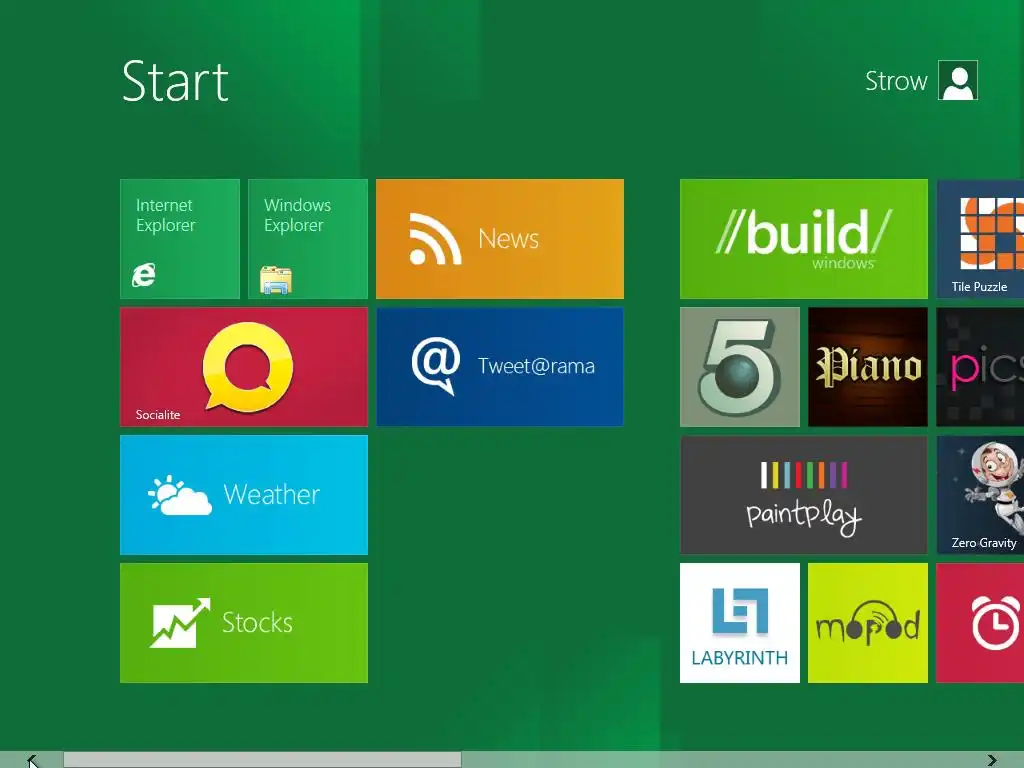
Task: Click the left scroll arrow
Action: pos(31,760)
